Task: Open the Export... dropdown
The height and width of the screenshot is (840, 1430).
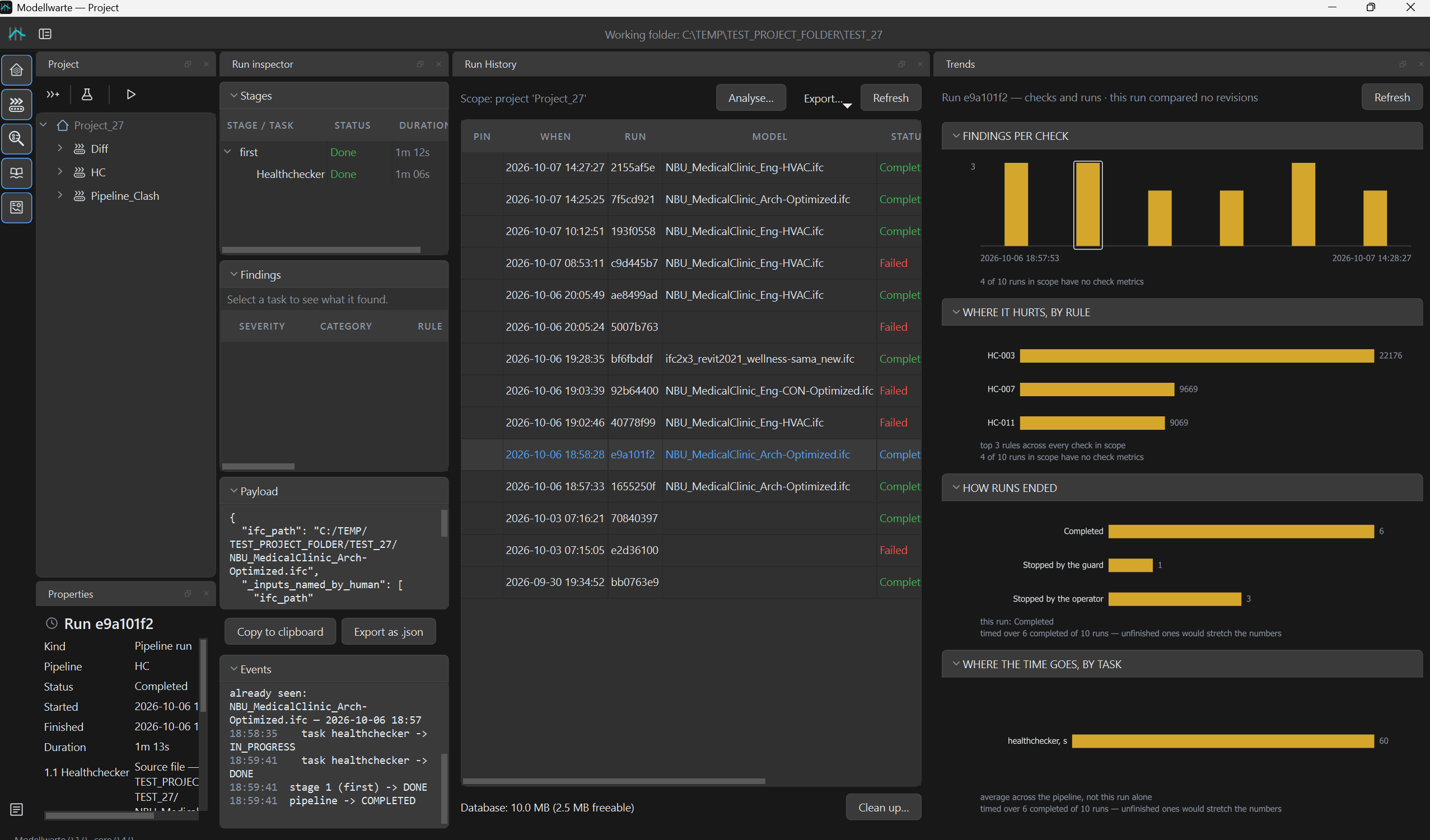Action: point(827,98)
